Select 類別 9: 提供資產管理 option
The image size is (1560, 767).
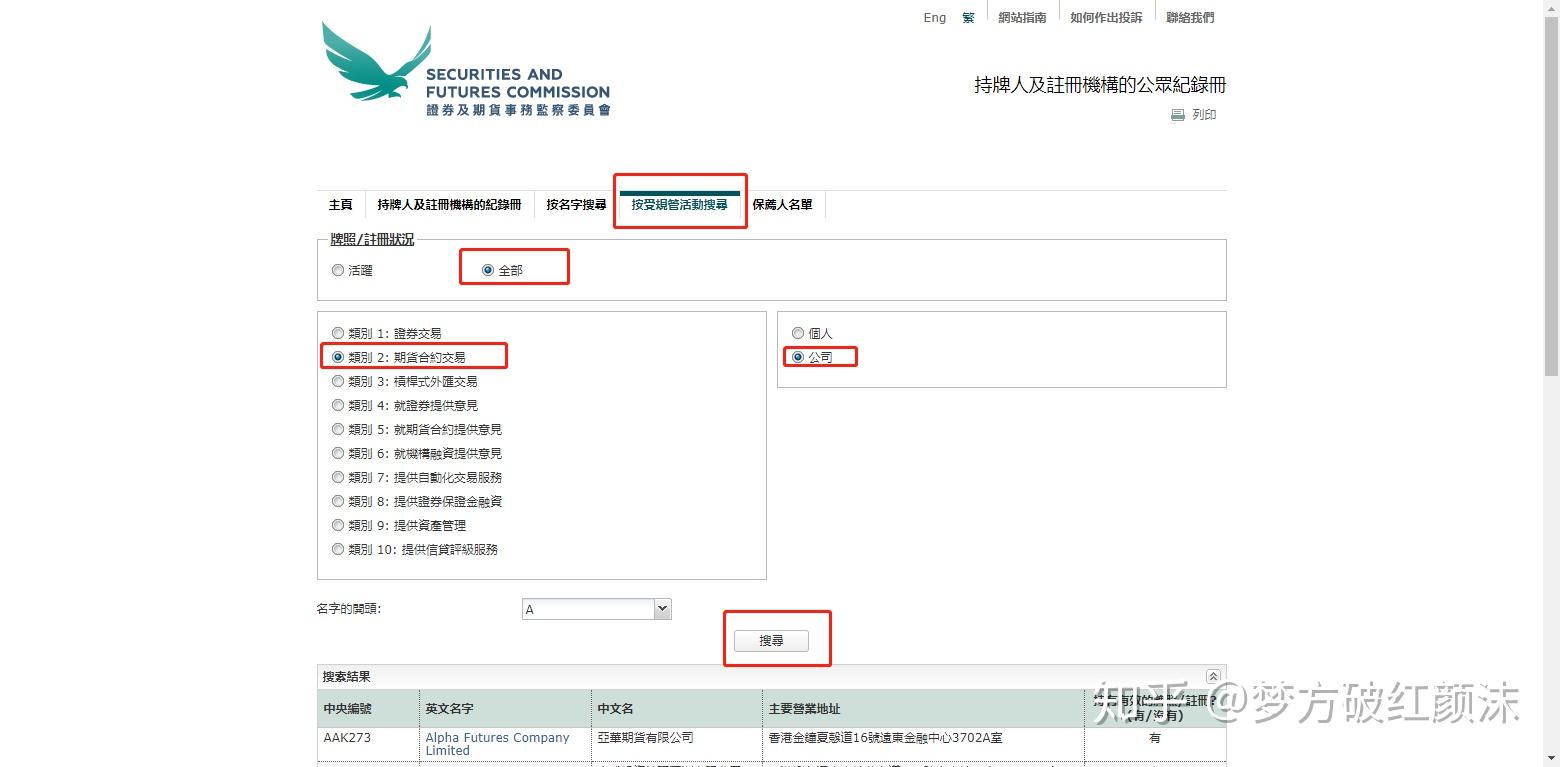pyautogui.click(x=338, y=525)
